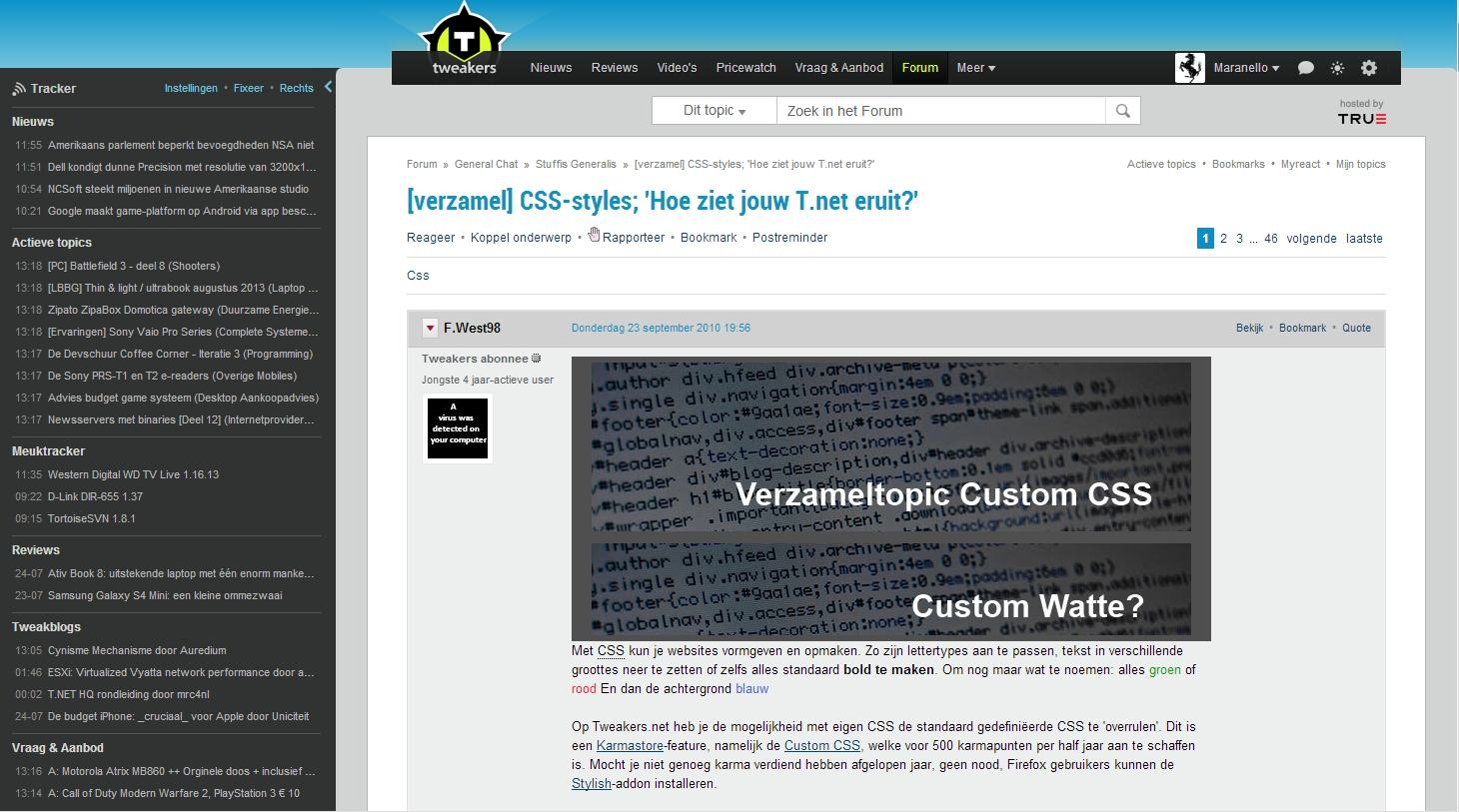Screen dimensions: 1459x812
Task: Expand the Meer menu
Action: coord(975,68)
